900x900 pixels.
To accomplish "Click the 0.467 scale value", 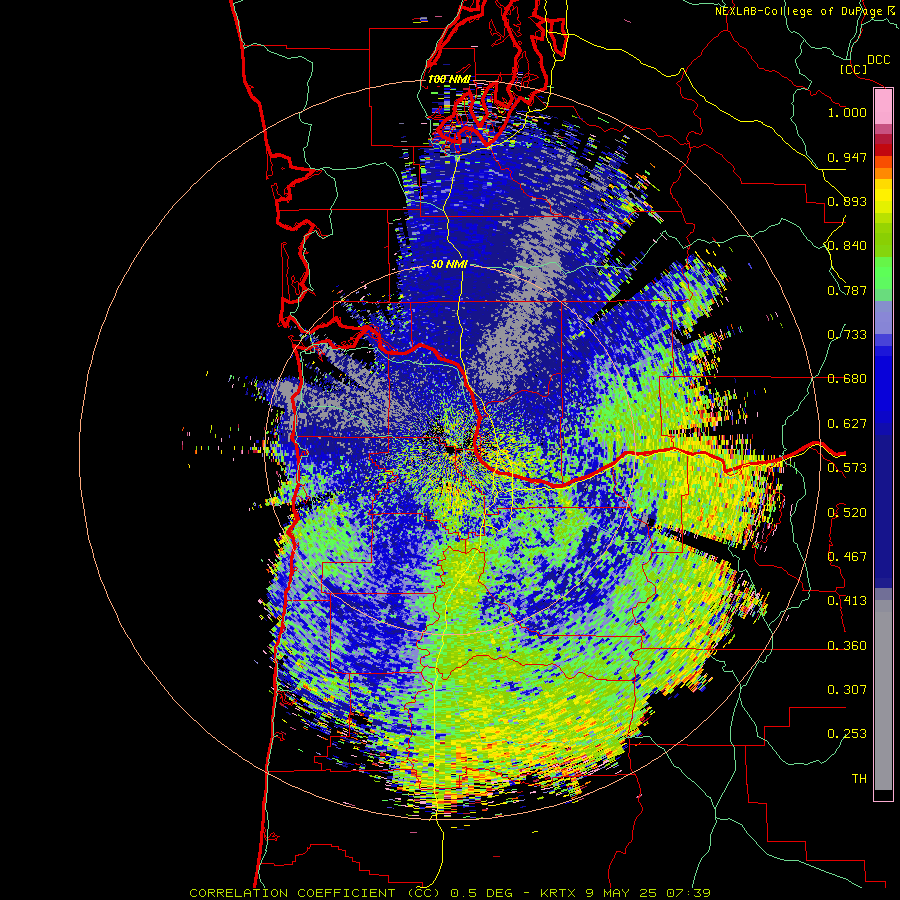I will tap(847, 557).
